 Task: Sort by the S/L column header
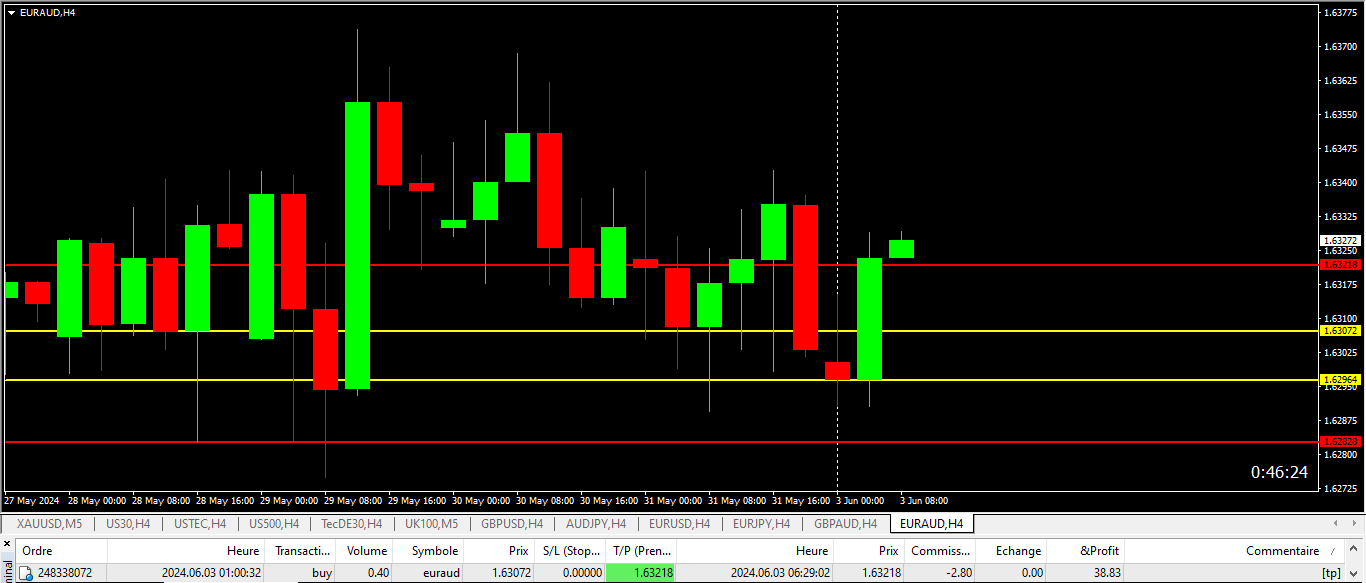(569, 551)
